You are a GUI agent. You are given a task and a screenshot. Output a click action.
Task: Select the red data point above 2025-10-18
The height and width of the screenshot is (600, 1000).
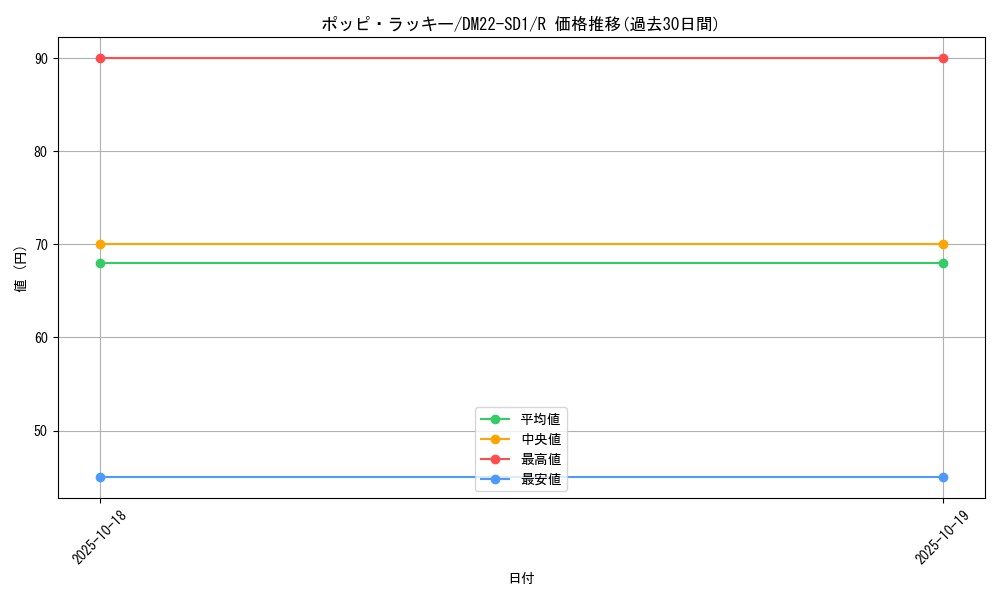(x=99, y=58)
